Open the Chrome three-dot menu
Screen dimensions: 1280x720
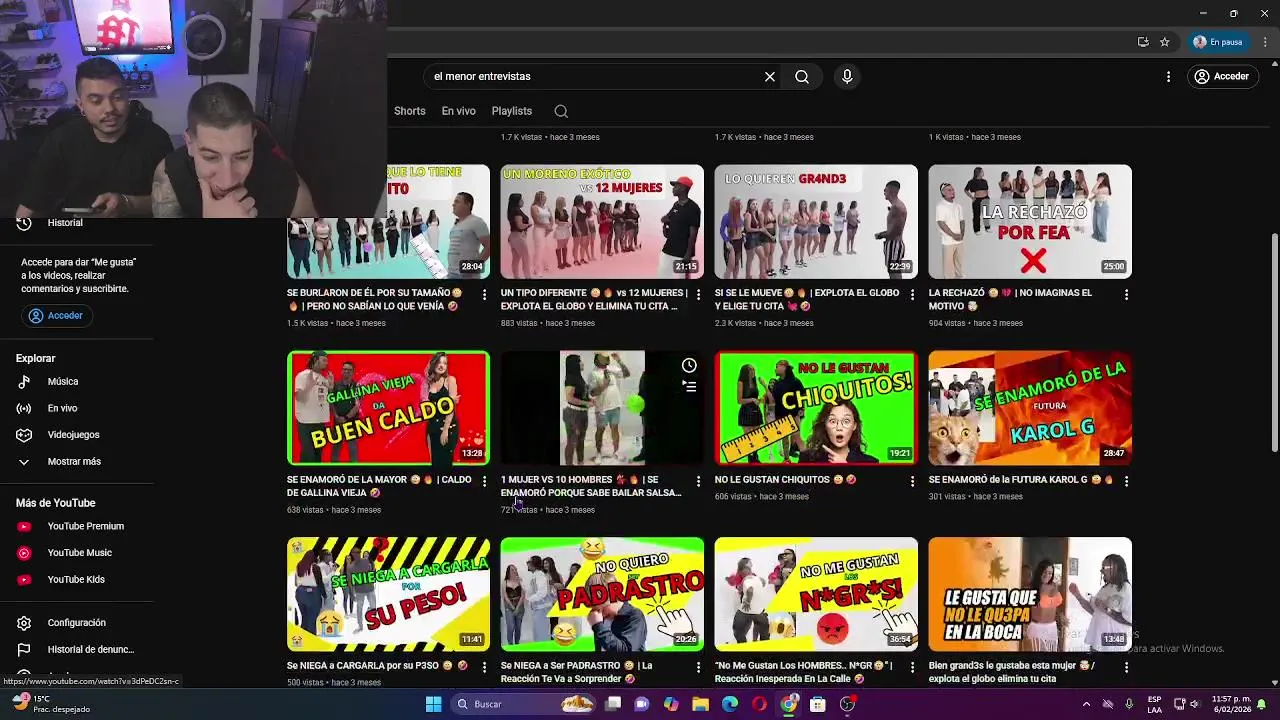point(1265,42)
